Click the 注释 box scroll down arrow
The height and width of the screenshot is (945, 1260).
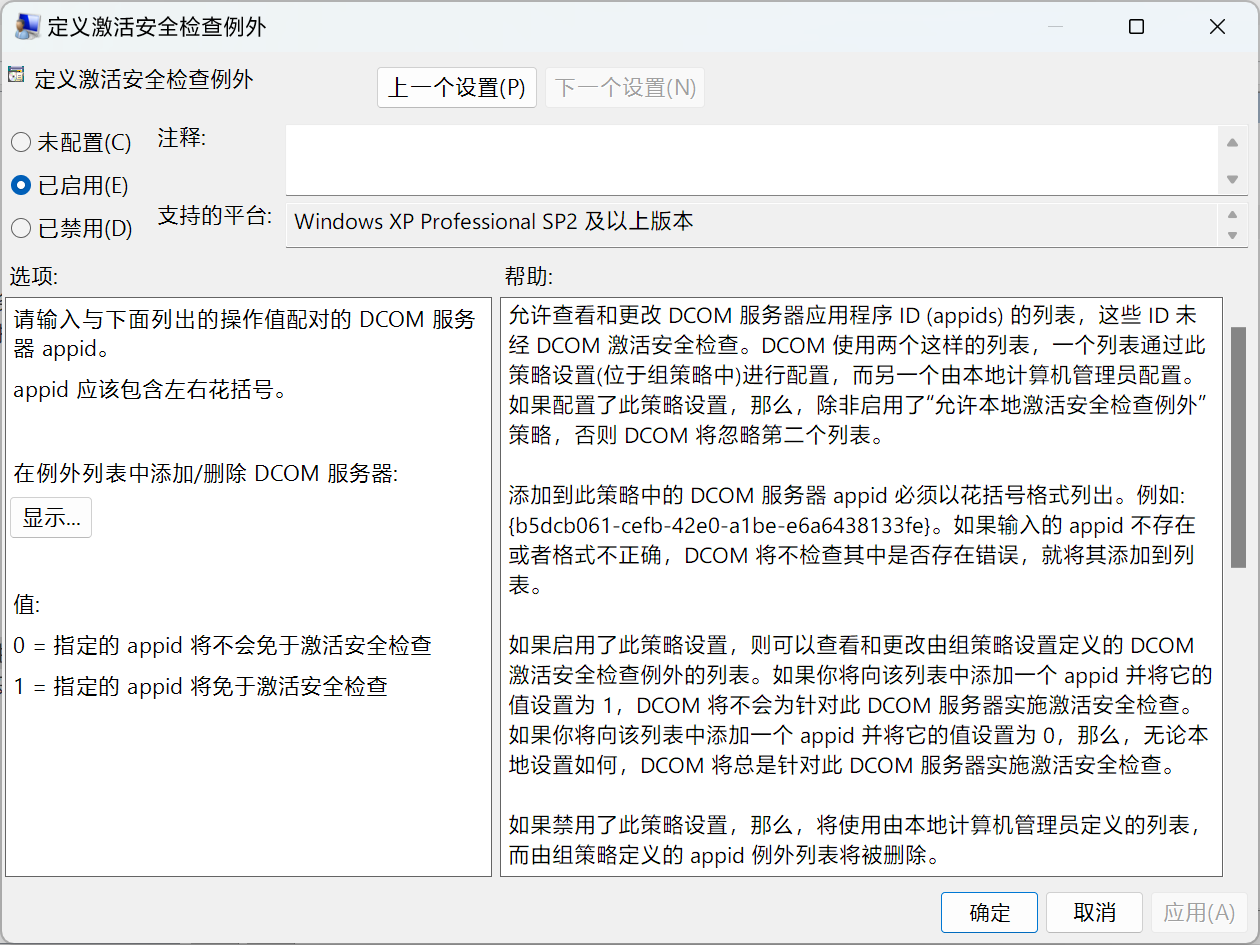[x=1232, y=179]
